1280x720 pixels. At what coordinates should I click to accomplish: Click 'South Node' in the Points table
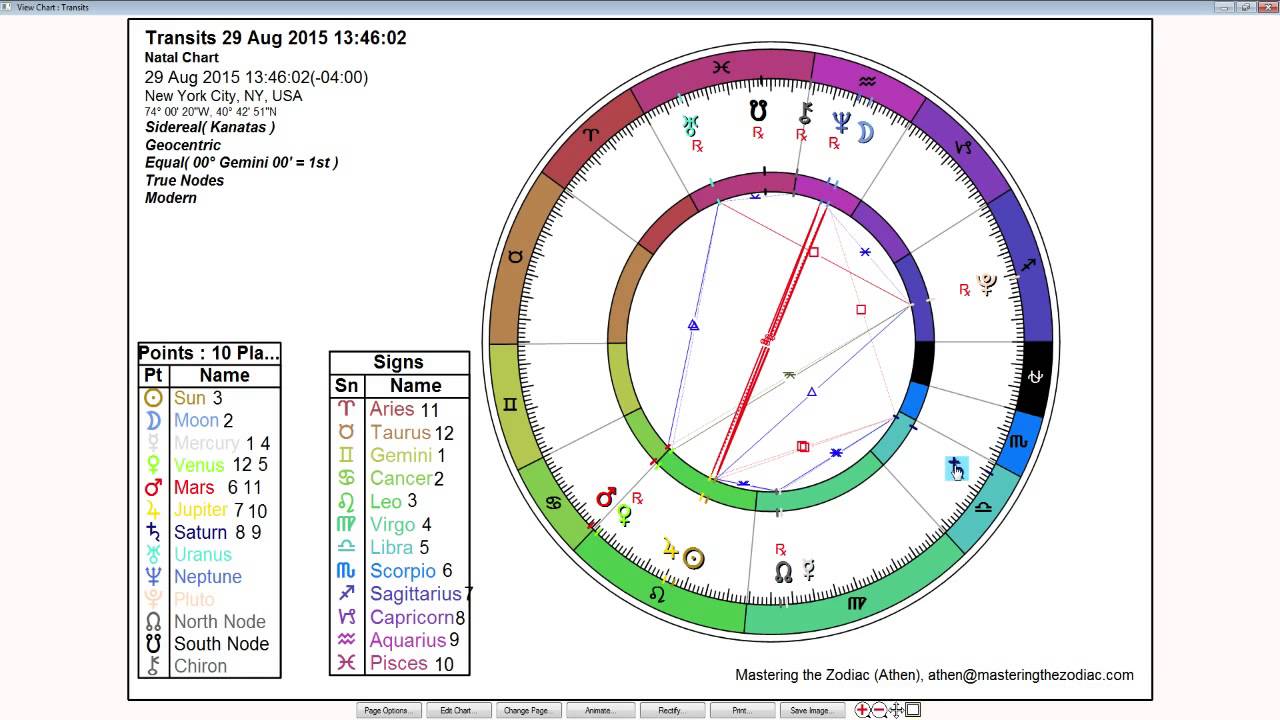click(x=222, y=644)
